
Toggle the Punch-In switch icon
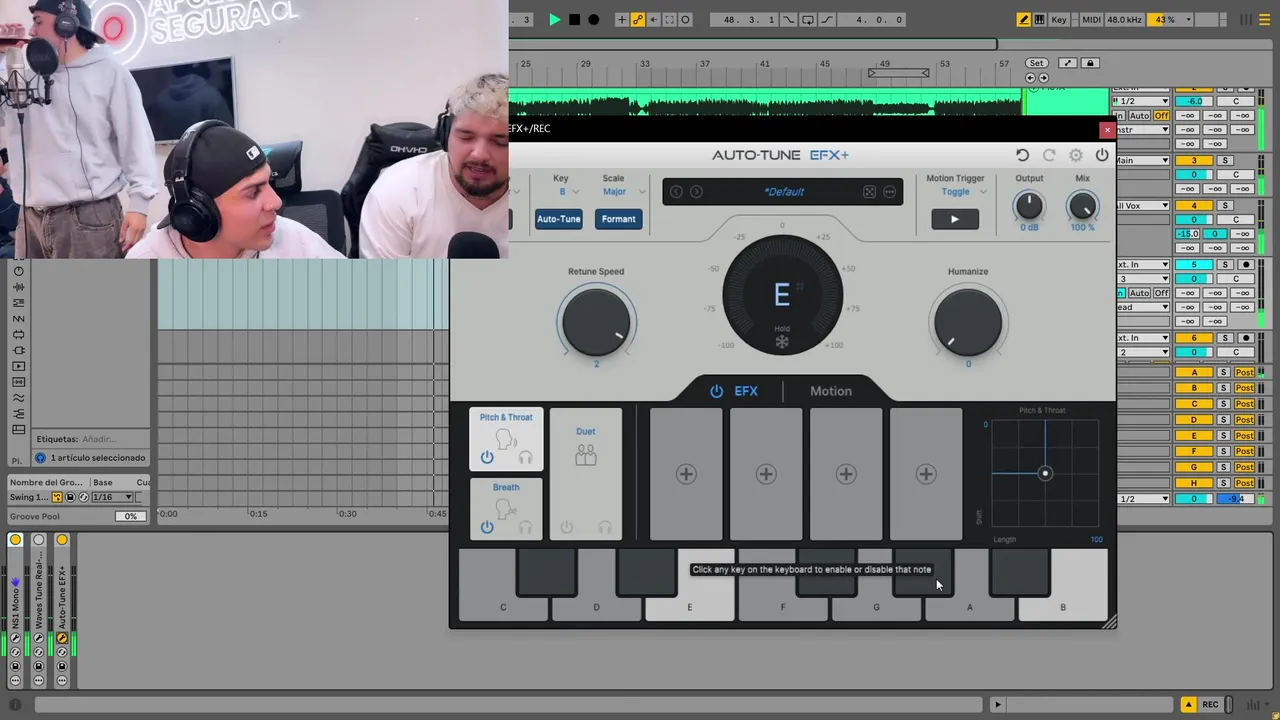coord(788,19)
